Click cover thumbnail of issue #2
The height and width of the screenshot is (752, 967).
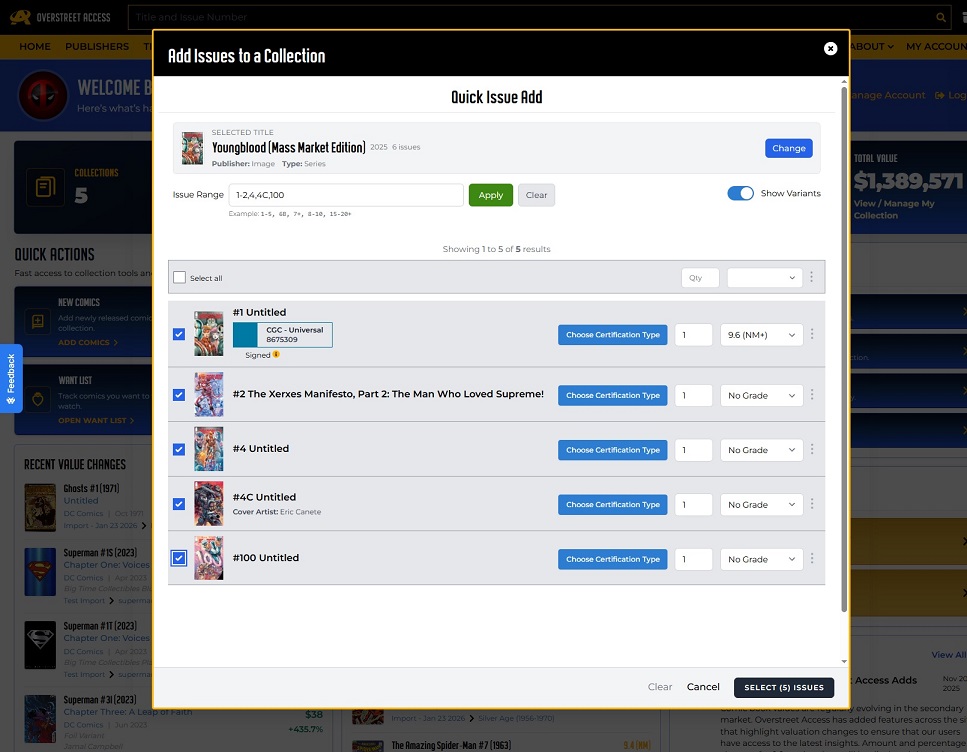click(x=208, y=394)
